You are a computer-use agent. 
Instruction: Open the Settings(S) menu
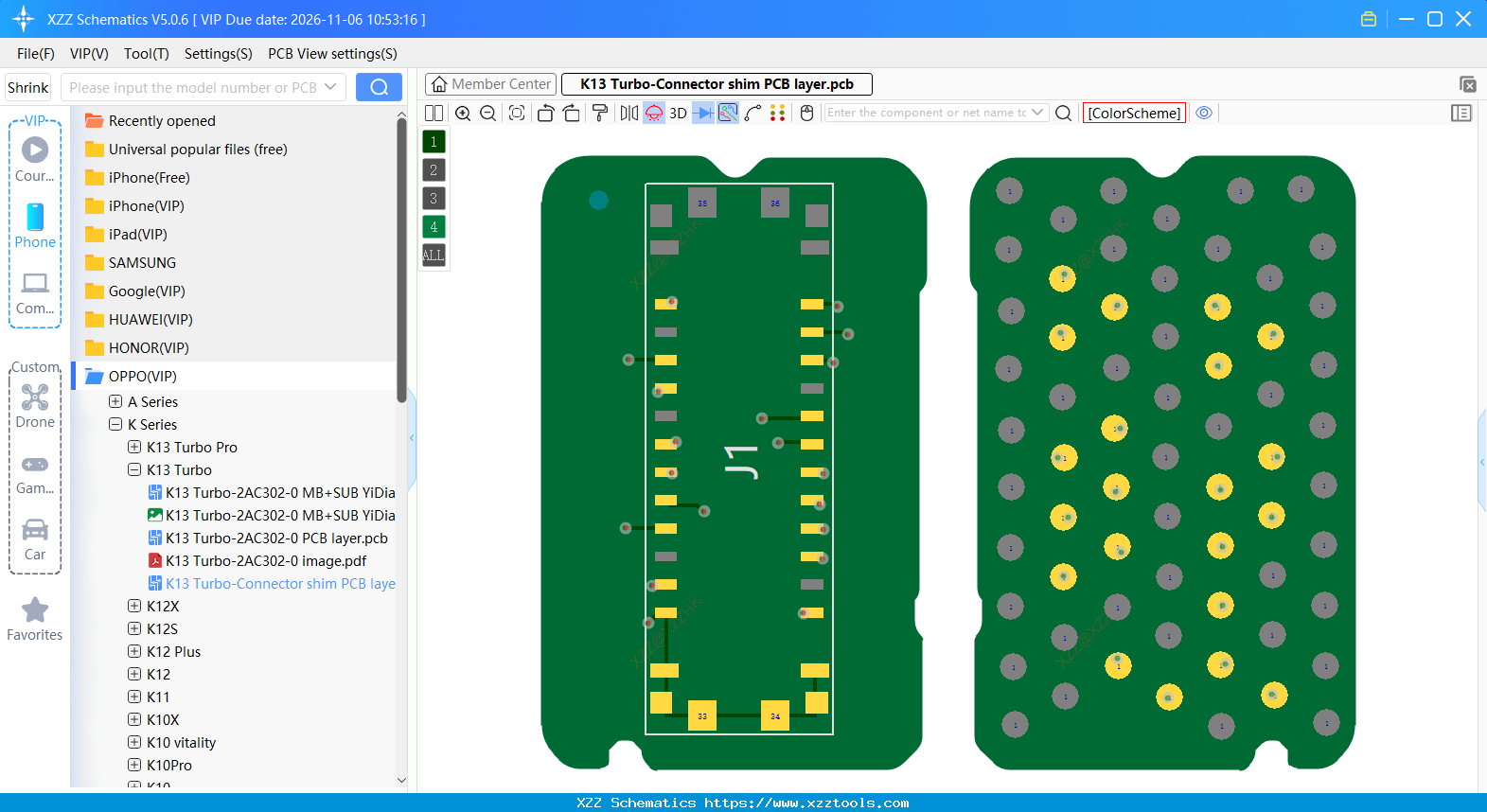pyautogui.click(x=219, y=54)
